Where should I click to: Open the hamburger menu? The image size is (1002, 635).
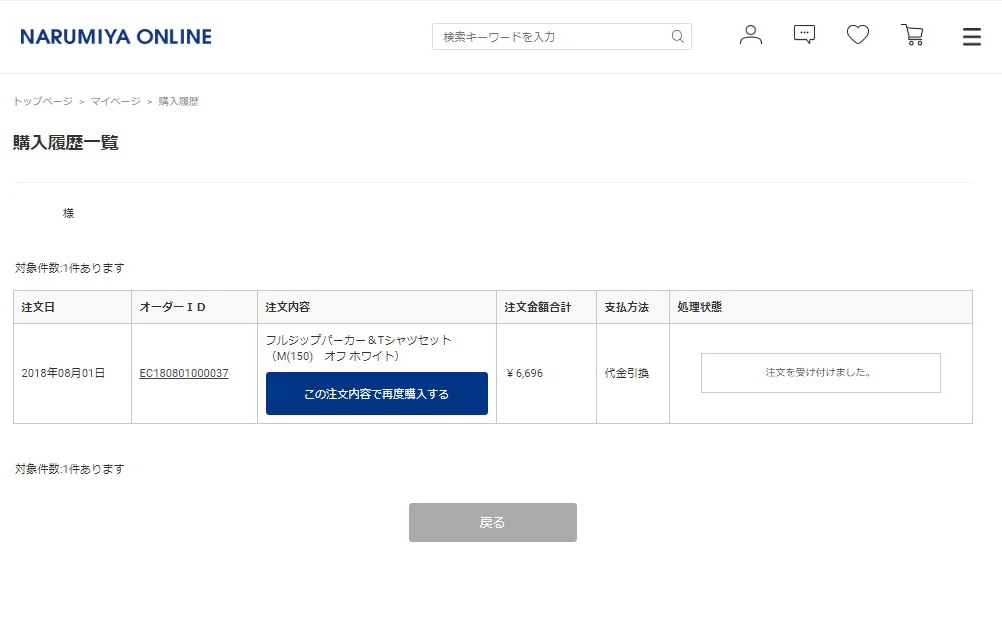(x=971, y=37)
